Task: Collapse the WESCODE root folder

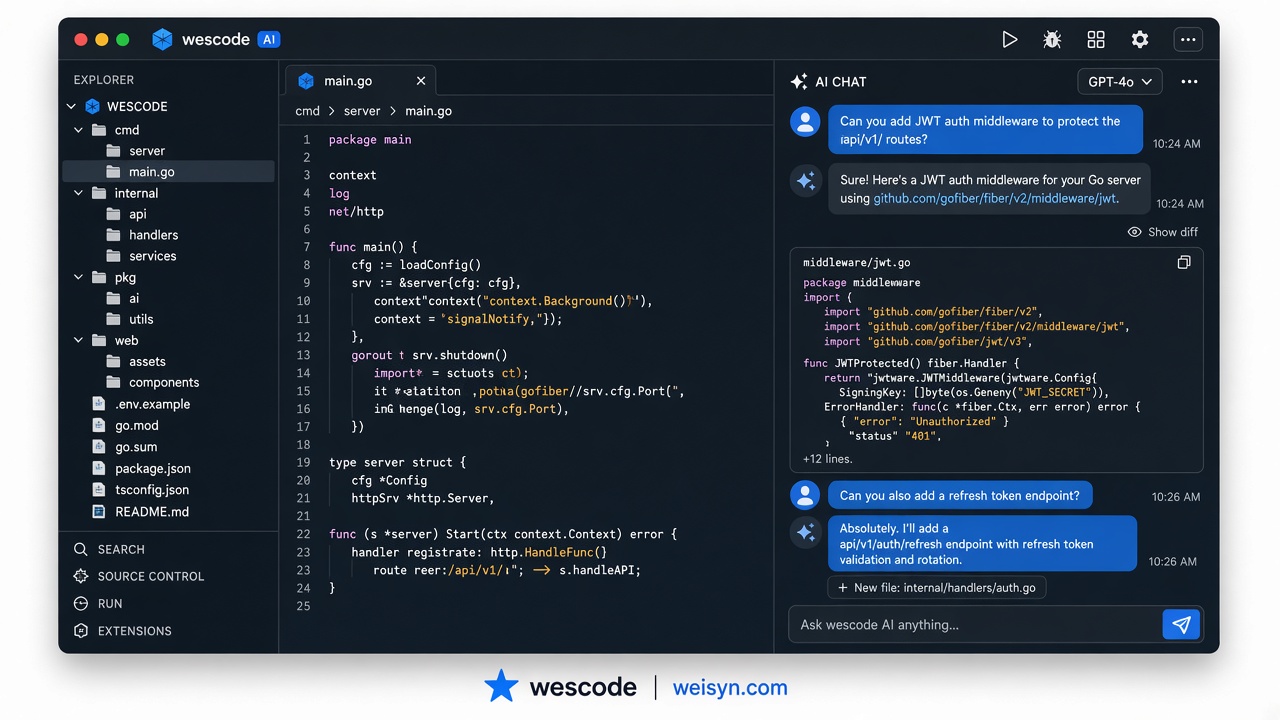Action: tap(71, 106)
